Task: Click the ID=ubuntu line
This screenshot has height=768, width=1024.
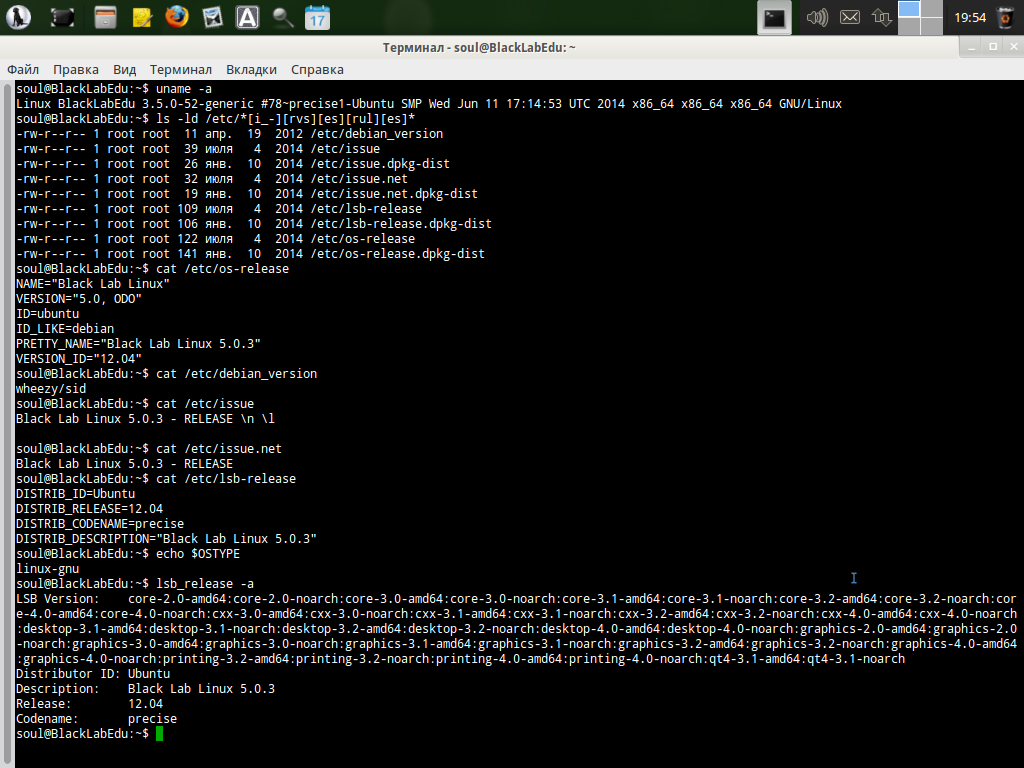Action: pos(48,314)
